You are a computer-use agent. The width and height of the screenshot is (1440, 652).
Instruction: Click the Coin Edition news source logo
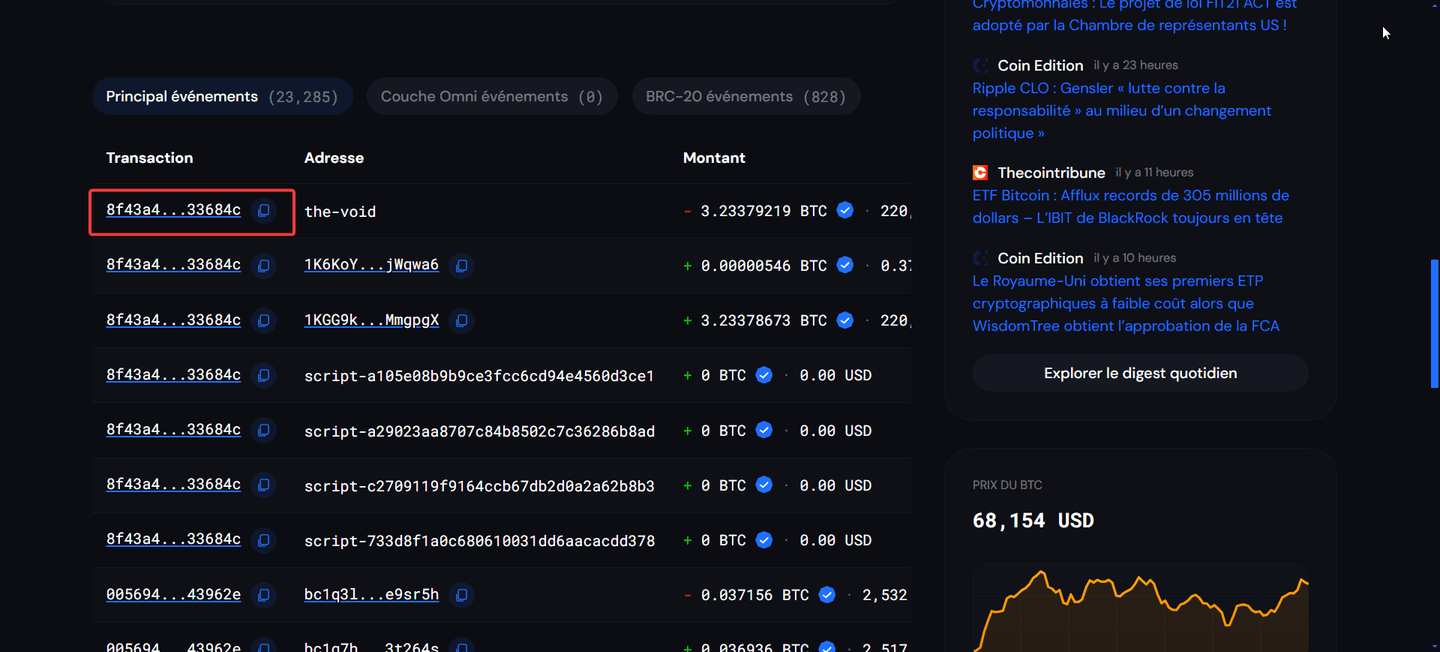[x=980, y=64]
